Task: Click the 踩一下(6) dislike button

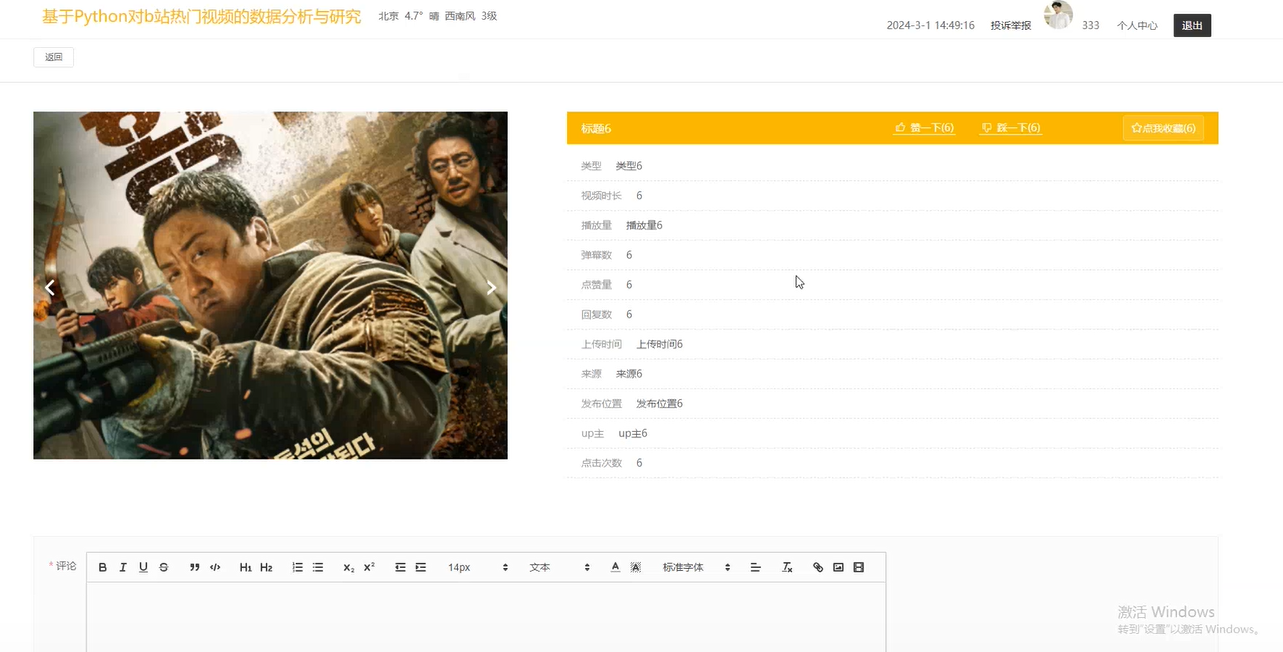Action: coord(1011,128)
